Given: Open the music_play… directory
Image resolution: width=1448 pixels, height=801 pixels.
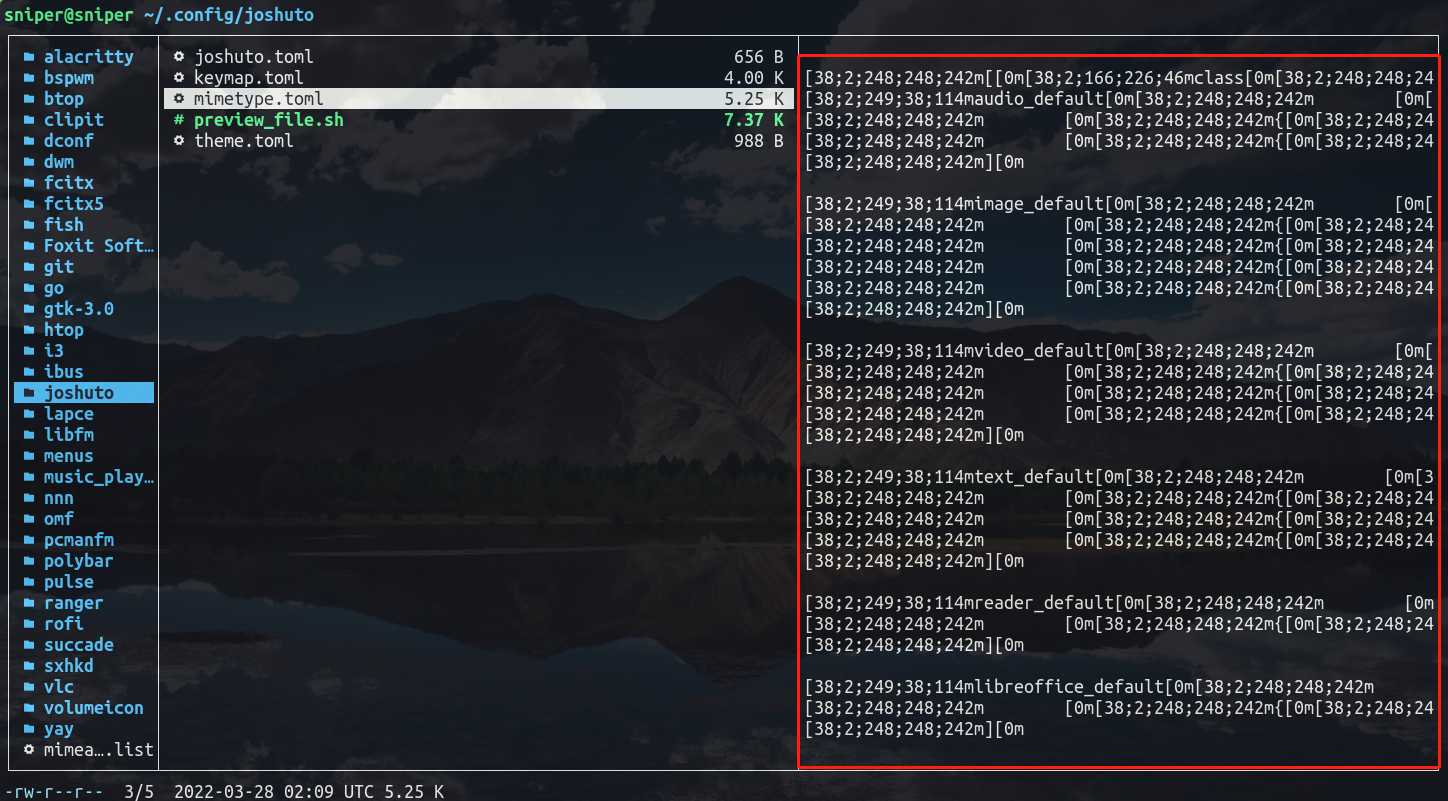Looking at the screenshot, I should click(99, 477).
